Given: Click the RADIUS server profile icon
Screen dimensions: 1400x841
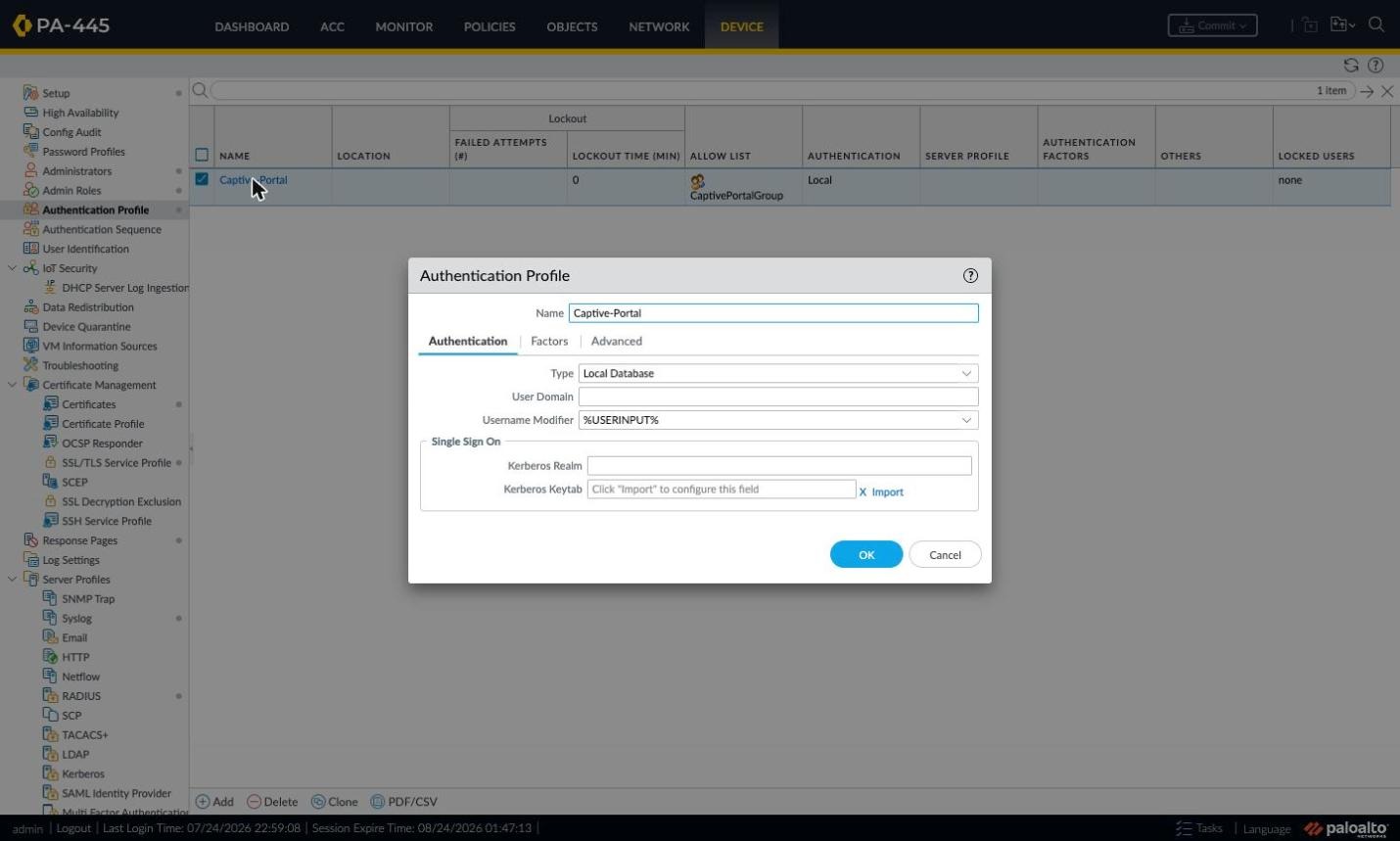Looking at the screenshot, I should pyautogui.click(x=50, y=696).
